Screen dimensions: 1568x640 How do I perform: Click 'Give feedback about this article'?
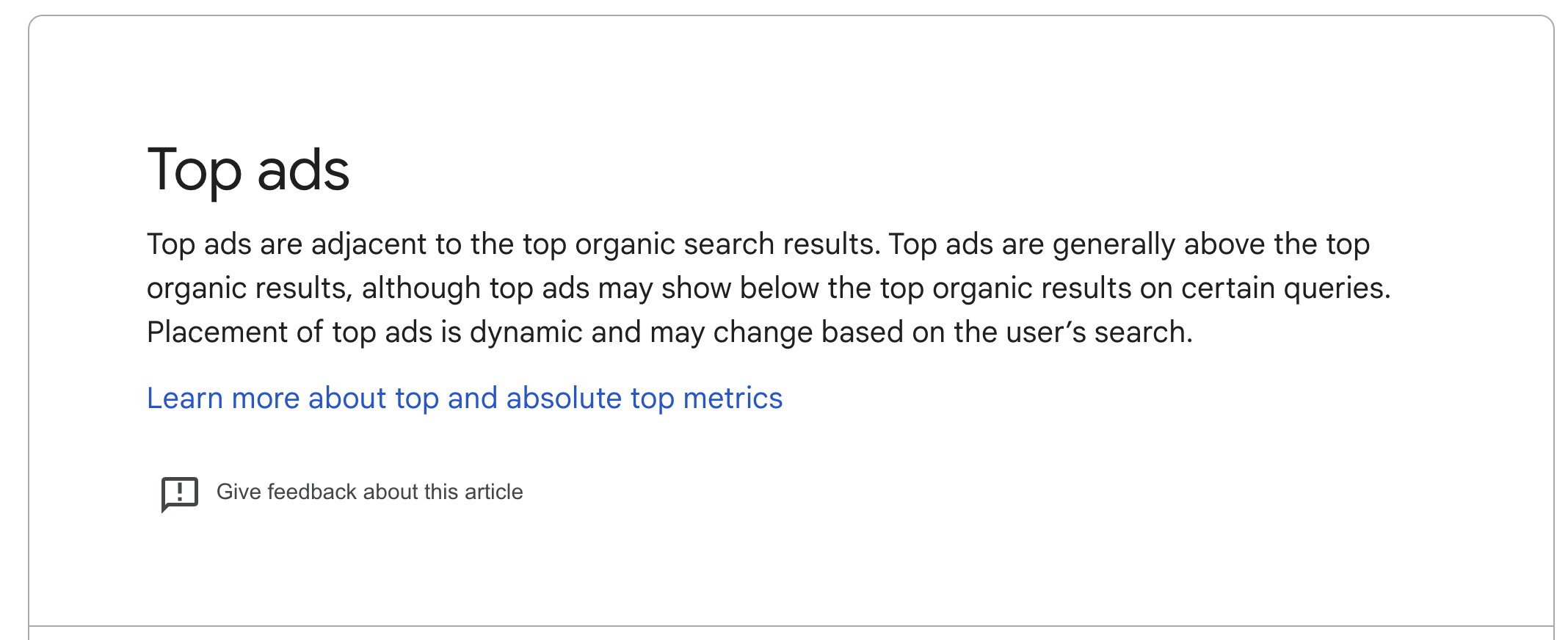[x=369, y=492]
